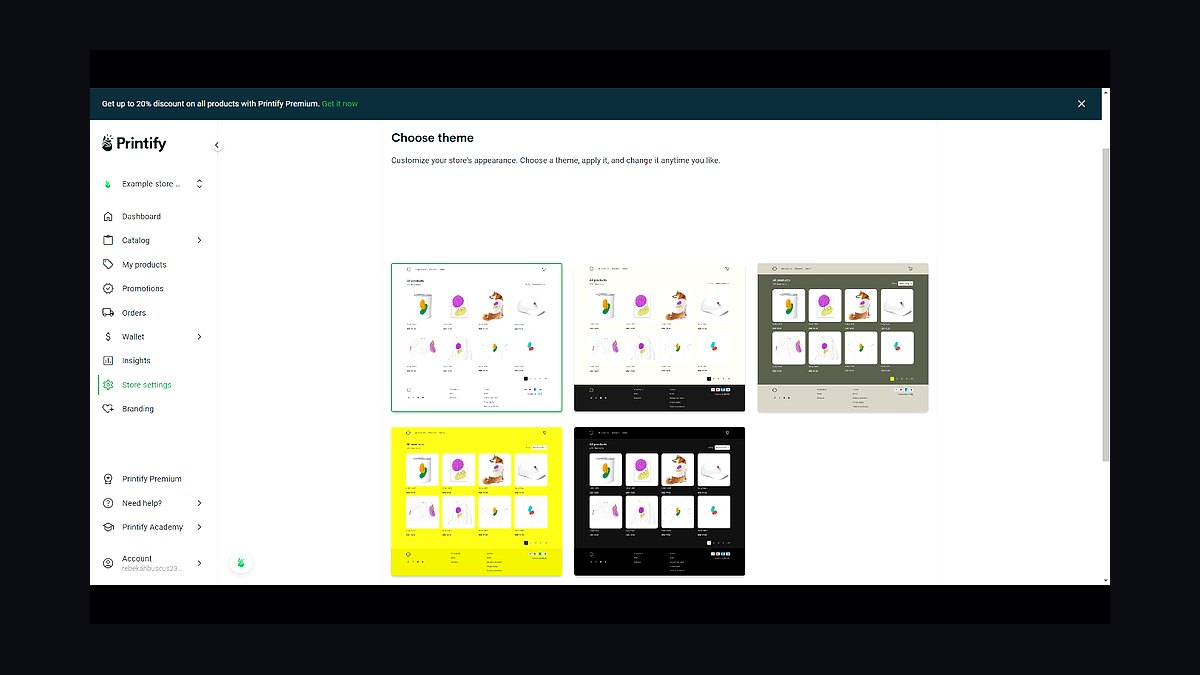
Task: Pick the olive green theme thumbnail
Action: tap(843, 337)
